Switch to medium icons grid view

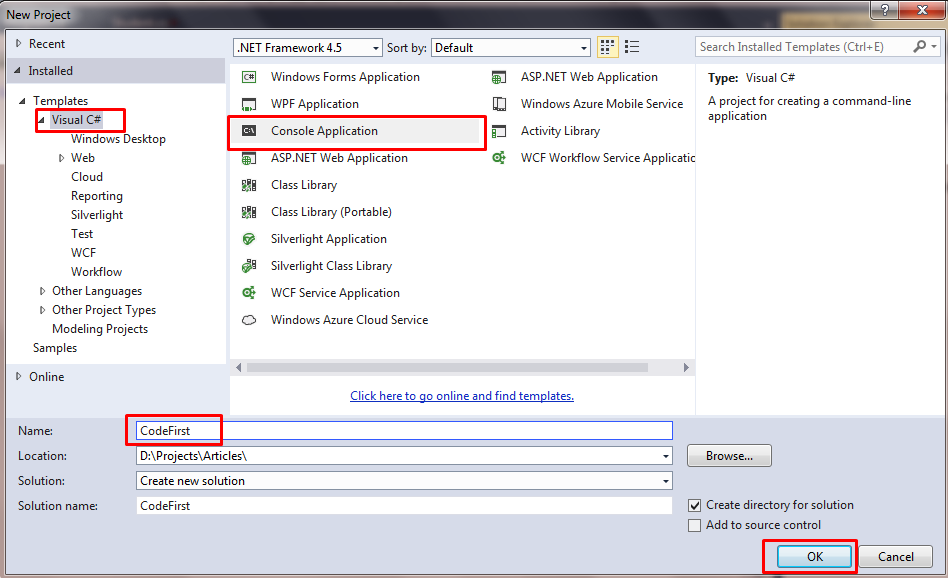(607, 47)
